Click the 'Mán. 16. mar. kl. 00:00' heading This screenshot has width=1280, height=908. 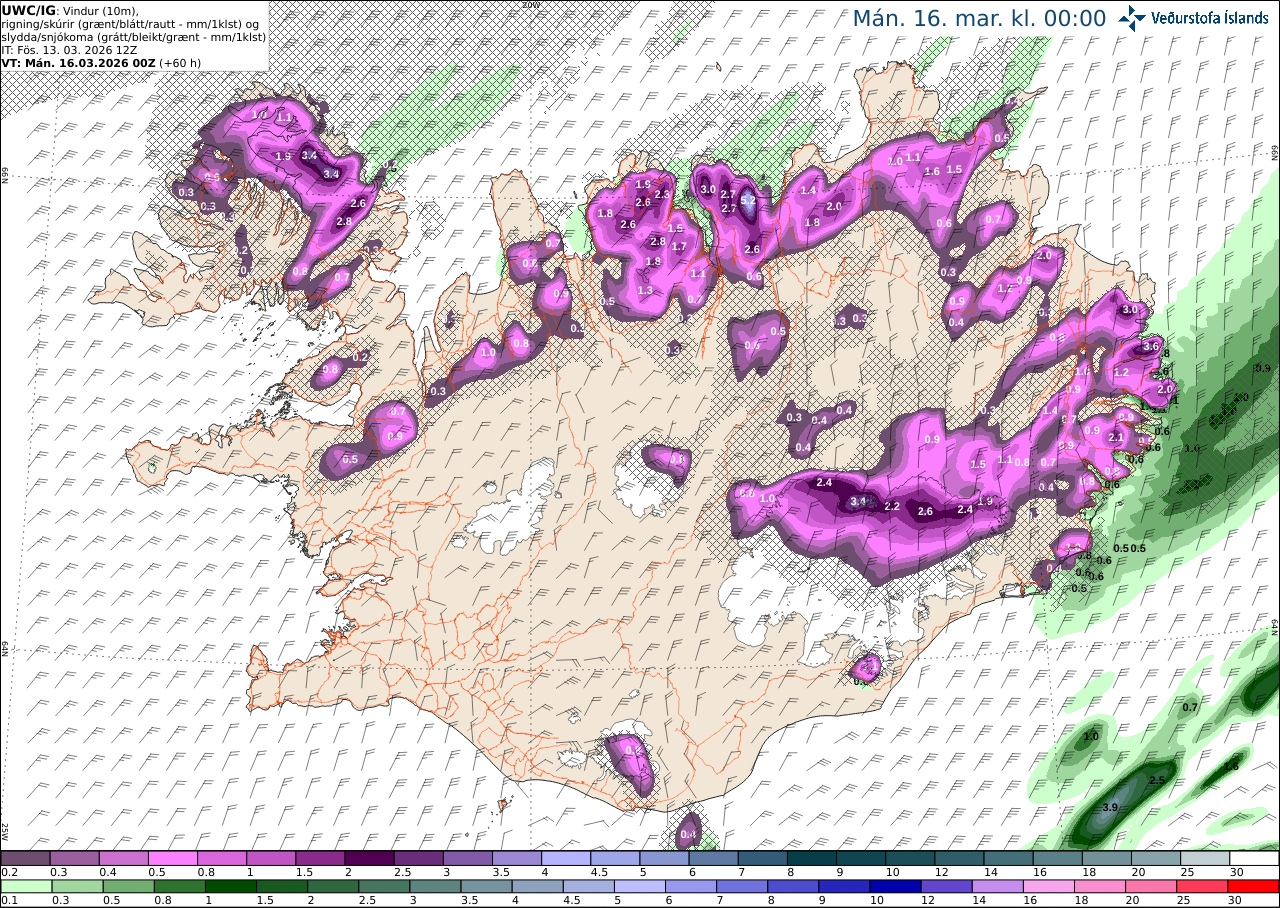979,19
